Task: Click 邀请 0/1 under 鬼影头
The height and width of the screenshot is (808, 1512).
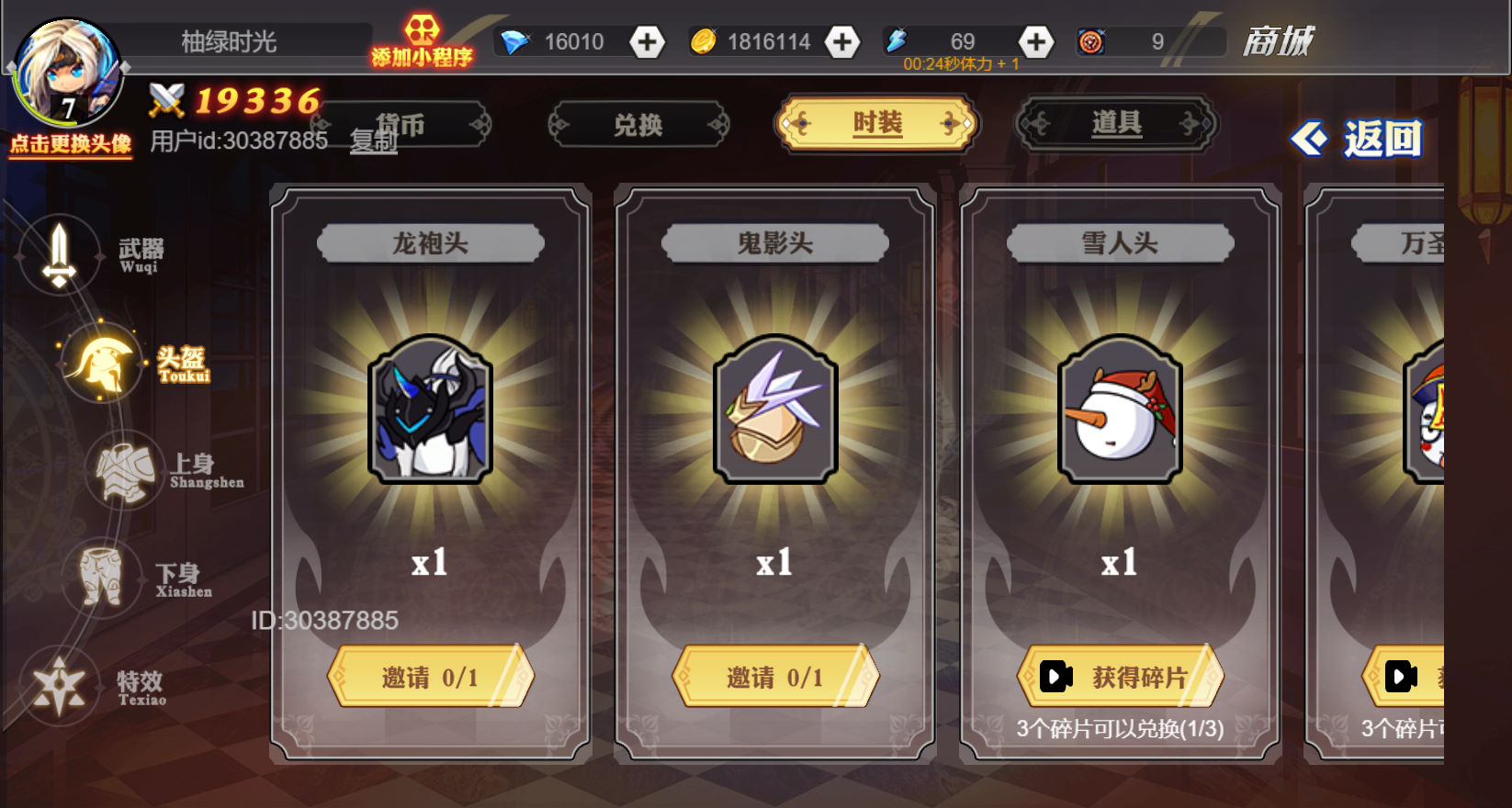Action: coord(775,677)
